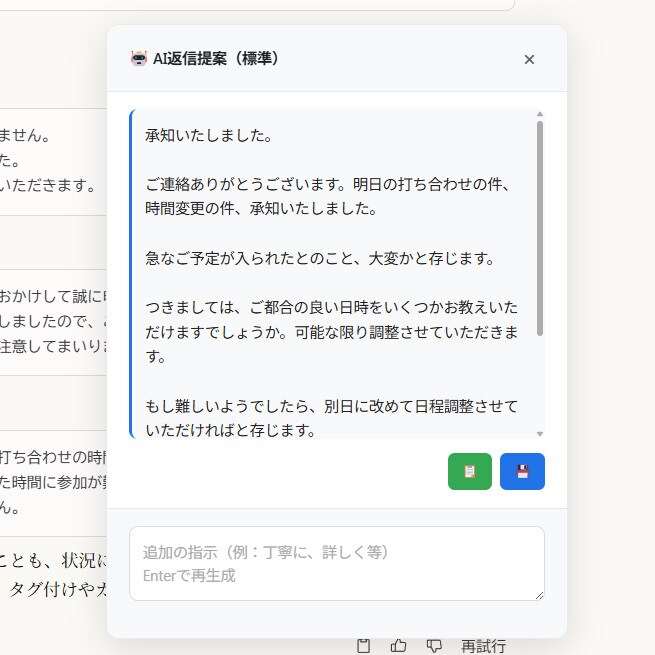Click the text 承知いたしました。 at top of reply
Viewport: 655px width, 655px height.
(x=209, y=135)
